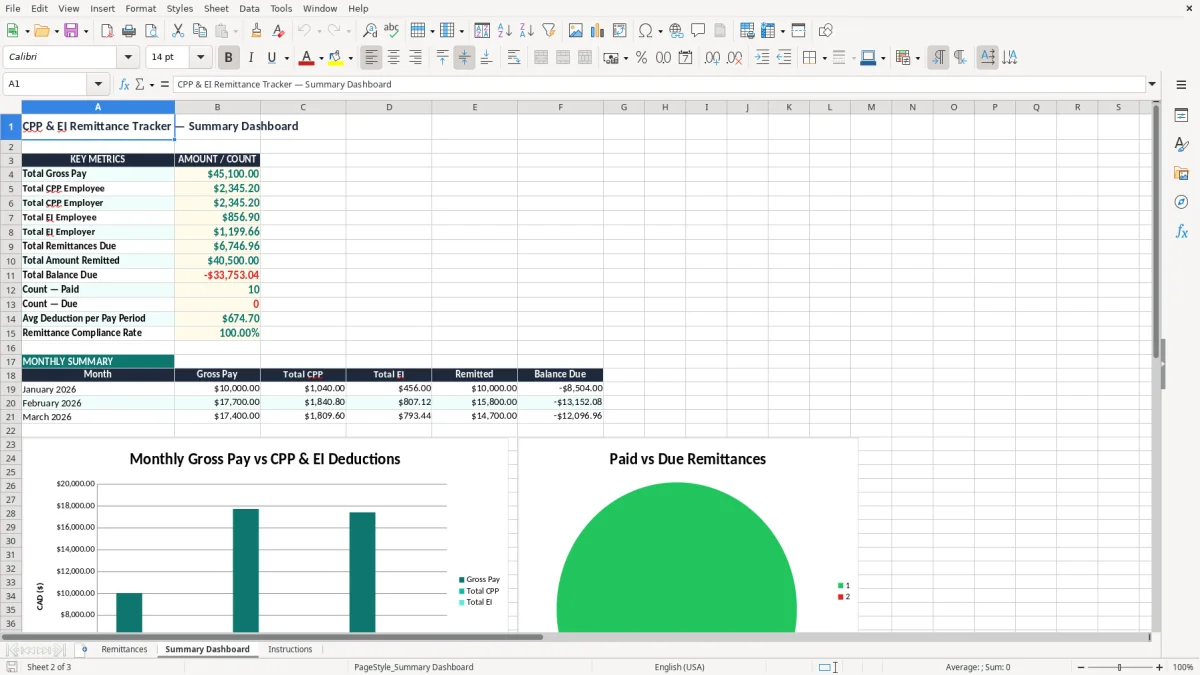Toggle Center Vertically alignment
The width and height of the screenshot is (1200, 675).
click(464, 58)
